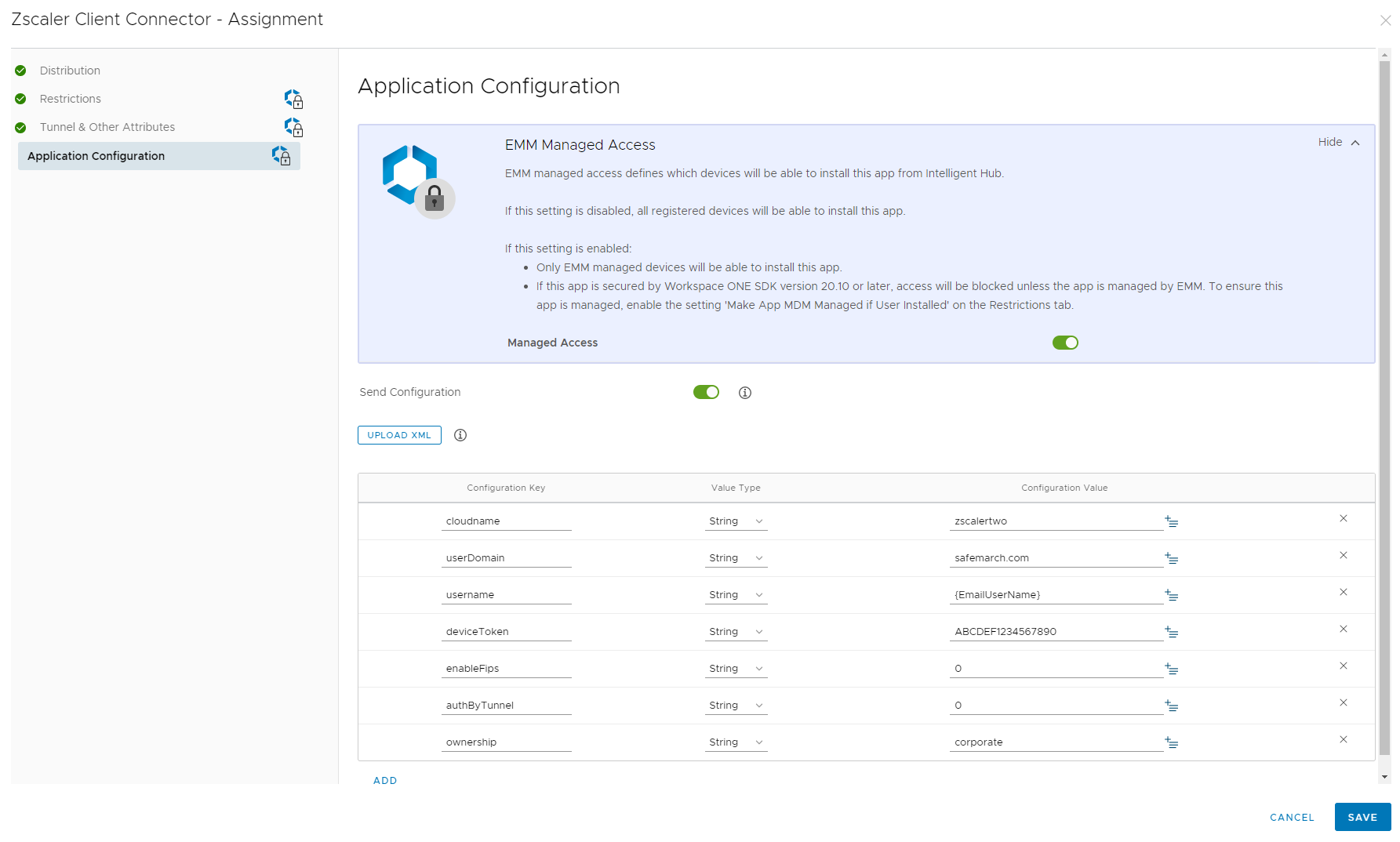Disable the Managed Access toggle
Image resolution: width=1400 pixels, height=842 pixels.
1065,343
